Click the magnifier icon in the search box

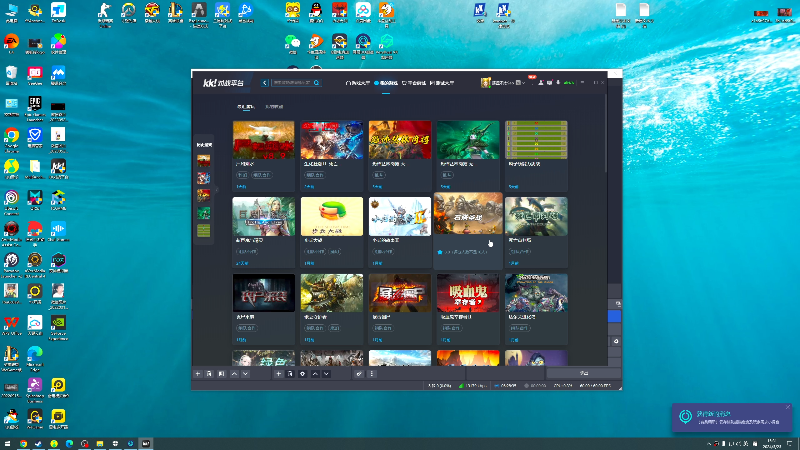[x=316, y=83]
